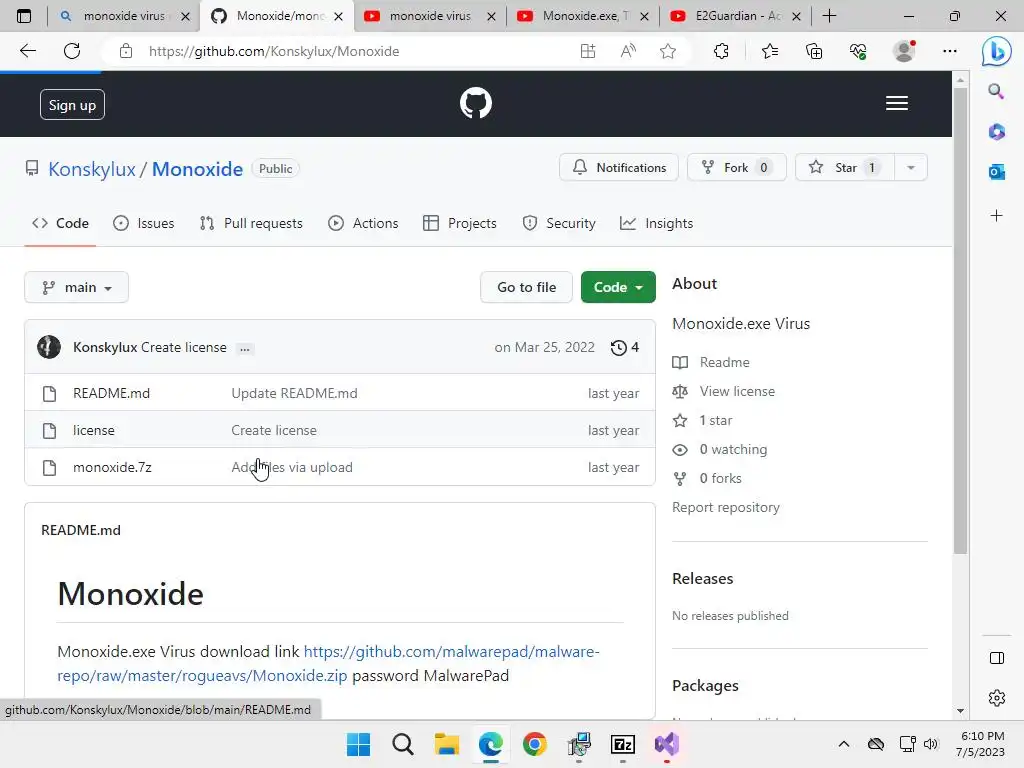Screen dimensions: 1024x768
Task: Click the Read aloud icon
Action: coord(628,51)
